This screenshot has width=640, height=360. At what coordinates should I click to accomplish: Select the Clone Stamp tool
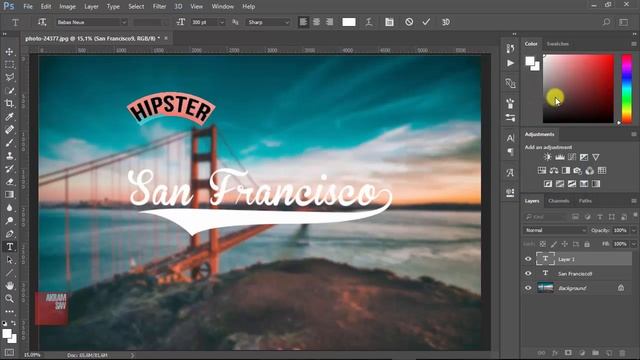coord(9,156)
